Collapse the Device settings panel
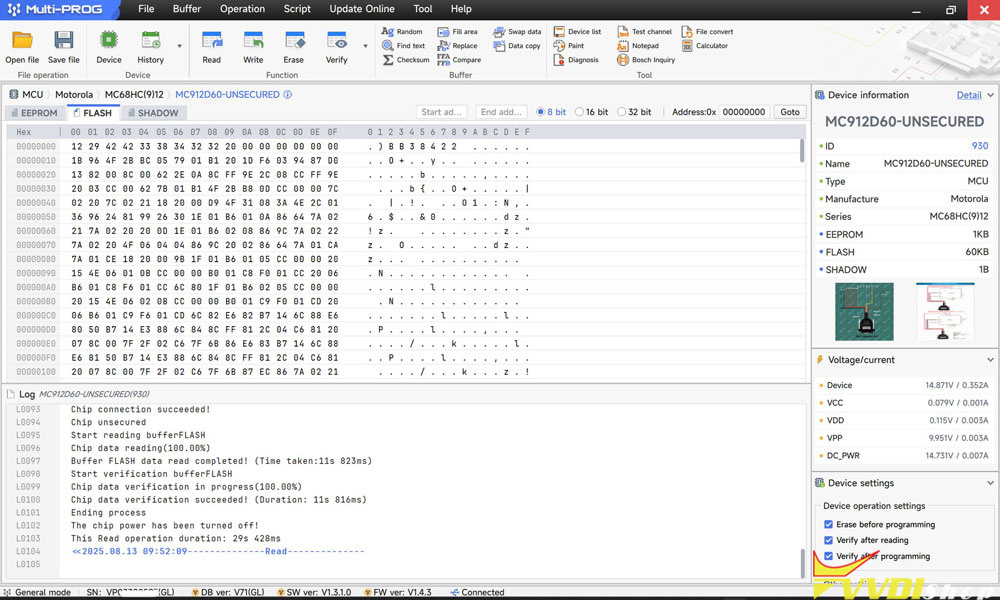1000x600 pixels. [x=990, y=483]
